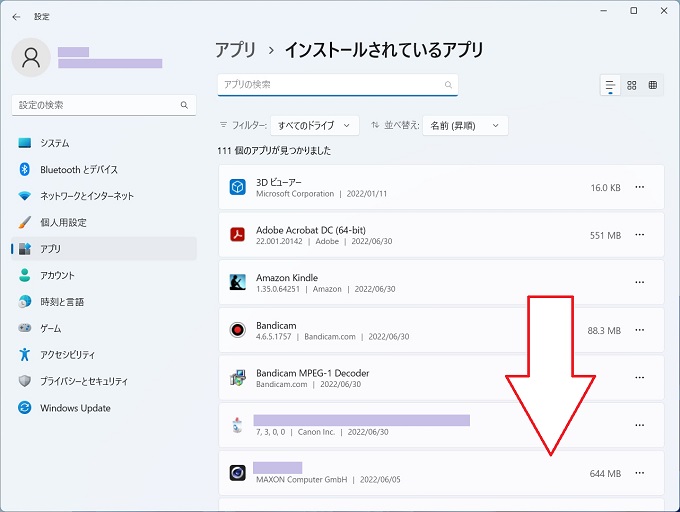This screenshot has width=680, height=512.
Task: Maximize the 設定 window
Action: (634, 11)
